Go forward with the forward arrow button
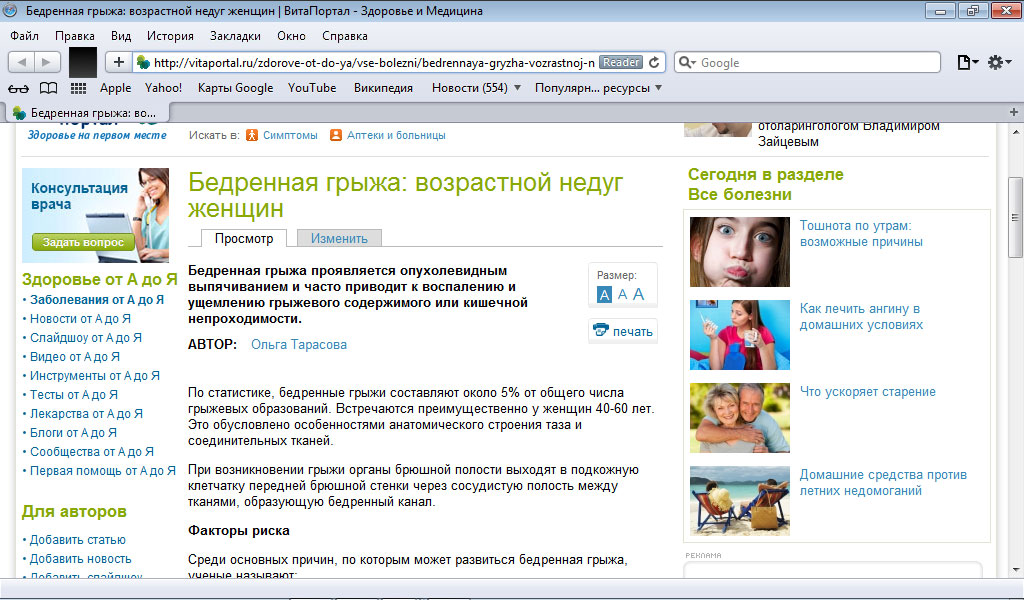 pos(46,63)
